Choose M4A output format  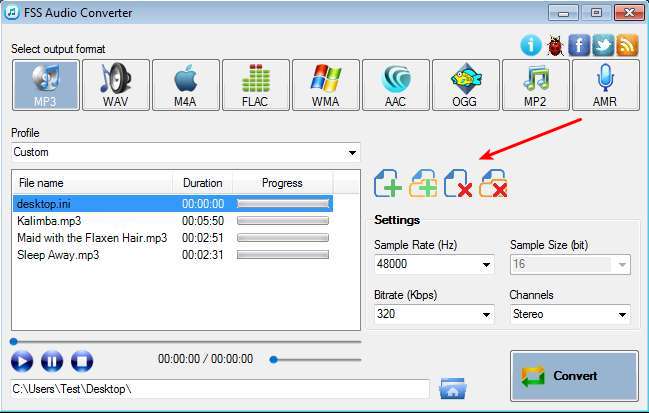(x=186, y=85)
